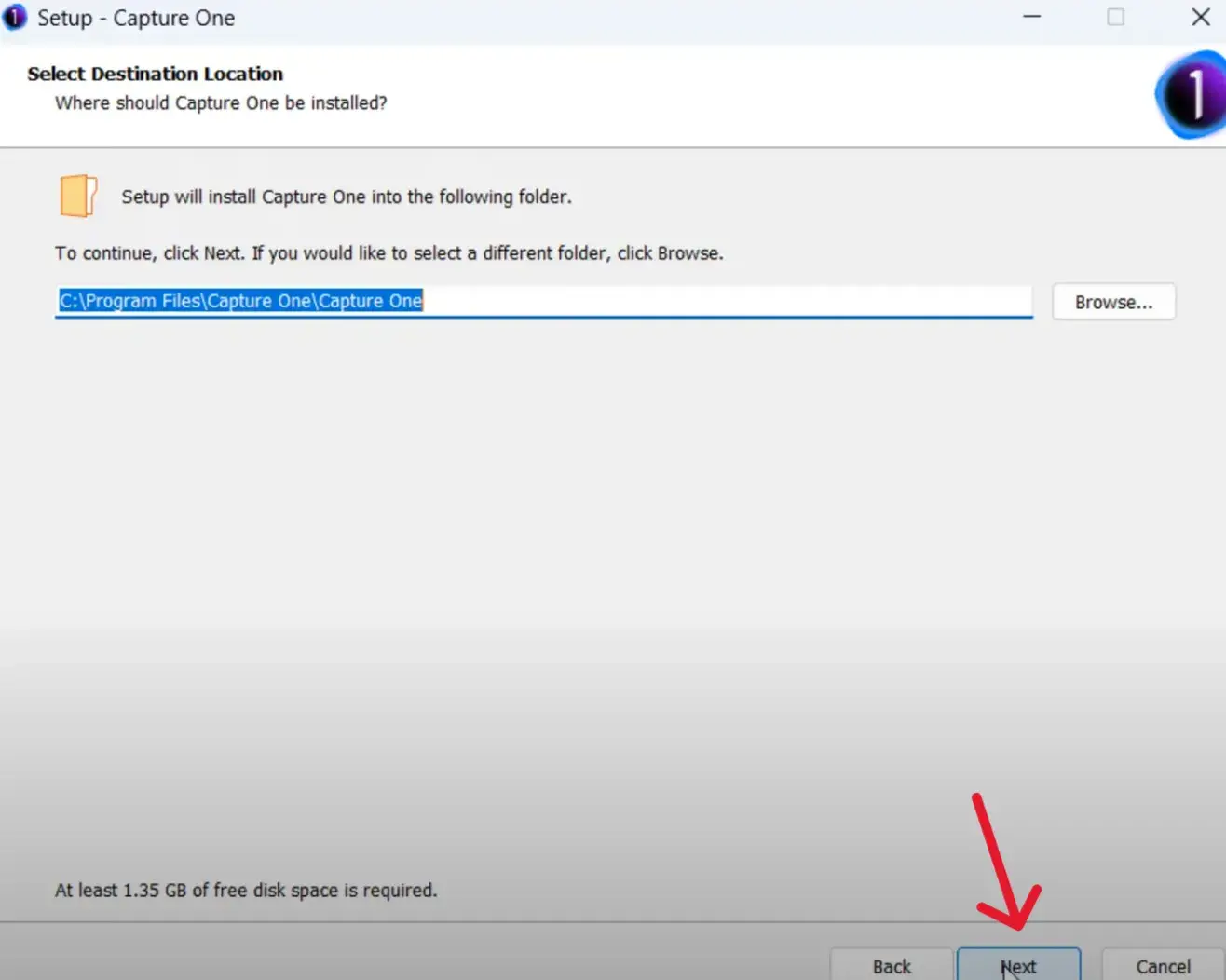This screenshot has width=1226, height=980.
Task: Close the Capture One setup window
Action: 1200,18
